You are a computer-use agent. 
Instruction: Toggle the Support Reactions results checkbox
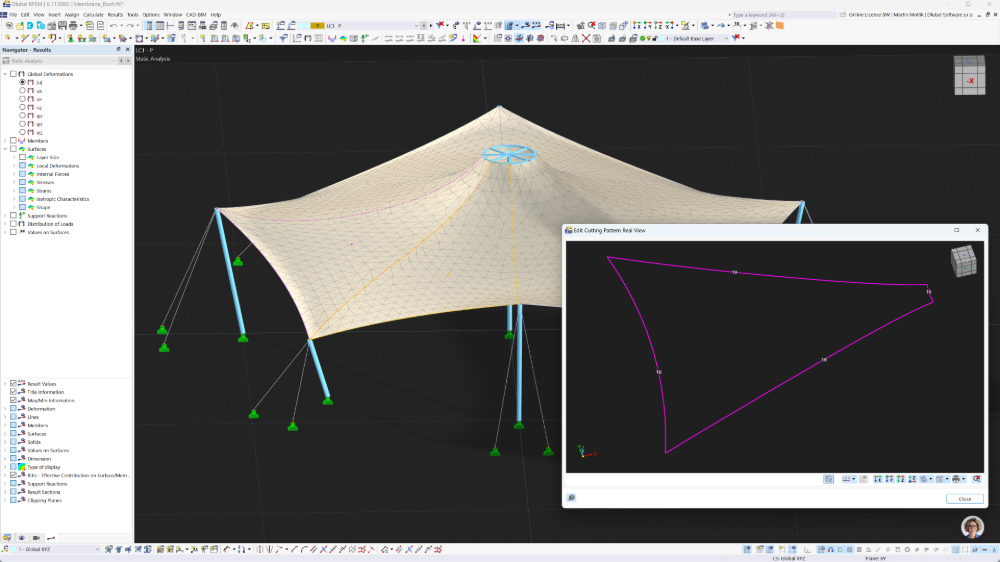pos(13,216)
